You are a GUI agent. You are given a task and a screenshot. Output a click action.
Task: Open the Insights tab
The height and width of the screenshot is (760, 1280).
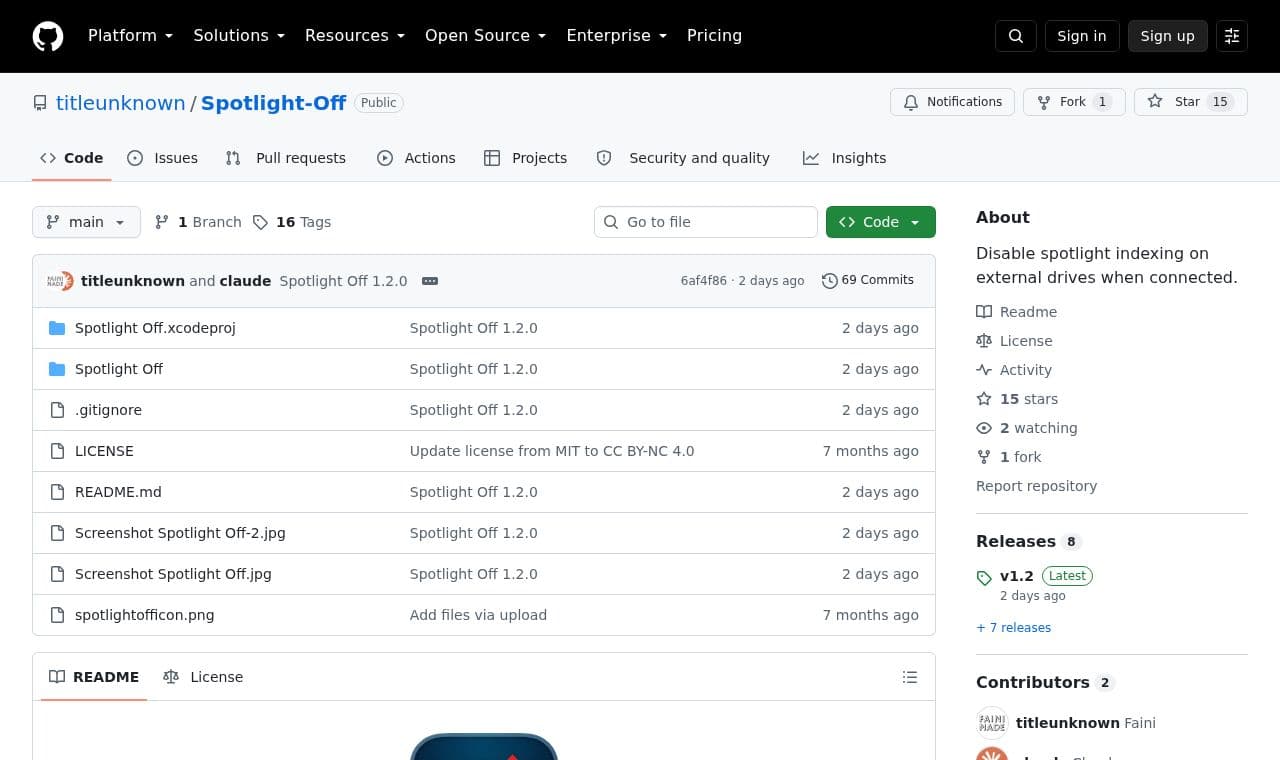tap(845, 158)
